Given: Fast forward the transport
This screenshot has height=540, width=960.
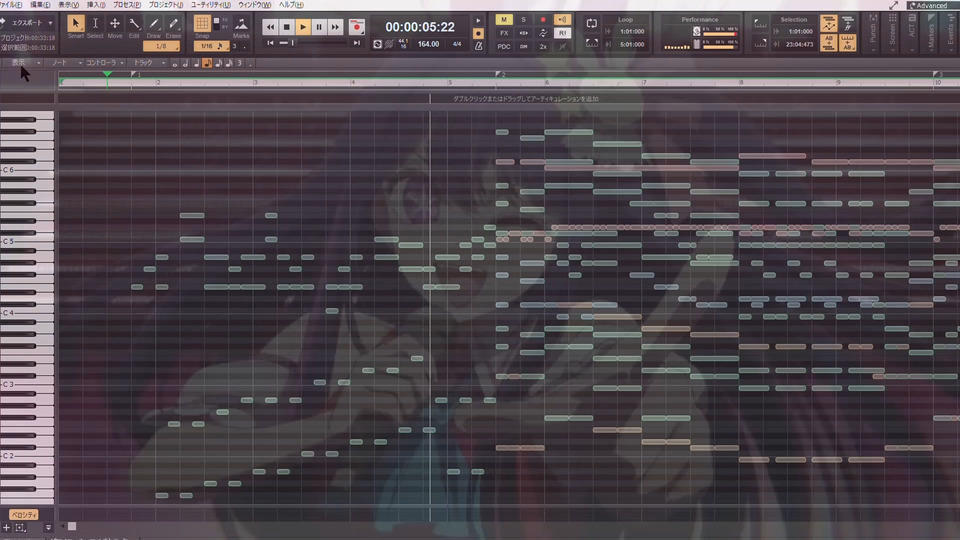Looking at the screenshot, I should coord(335,27).
